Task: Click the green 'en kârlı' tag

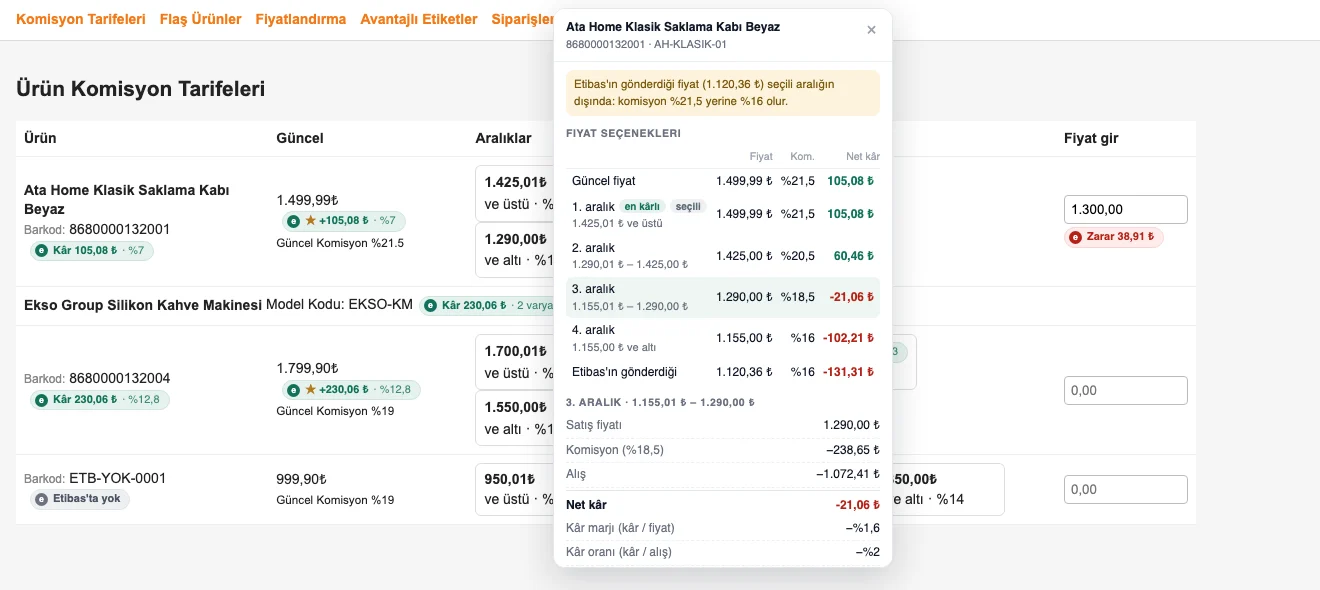Action: [642, 206]
